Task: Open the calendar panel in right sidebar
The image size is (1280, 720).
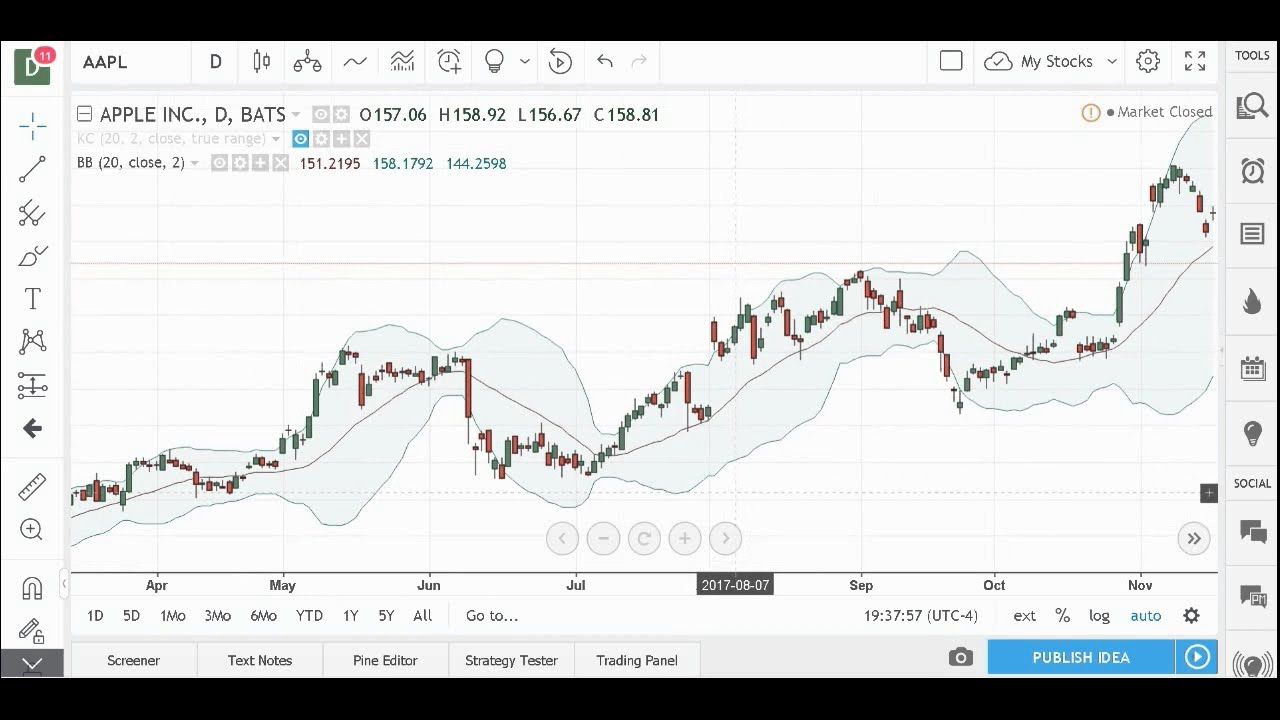Action: pos(1252,368)
